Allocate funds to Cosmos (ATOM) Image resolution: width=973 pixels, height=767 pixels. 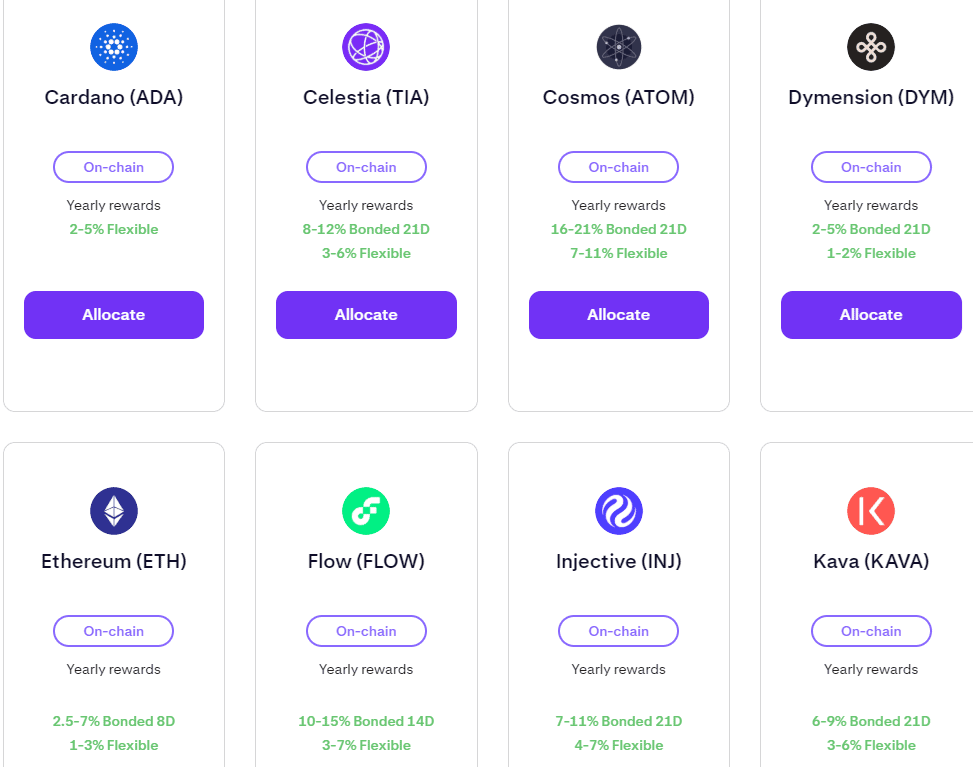click(x=619, y=315)
